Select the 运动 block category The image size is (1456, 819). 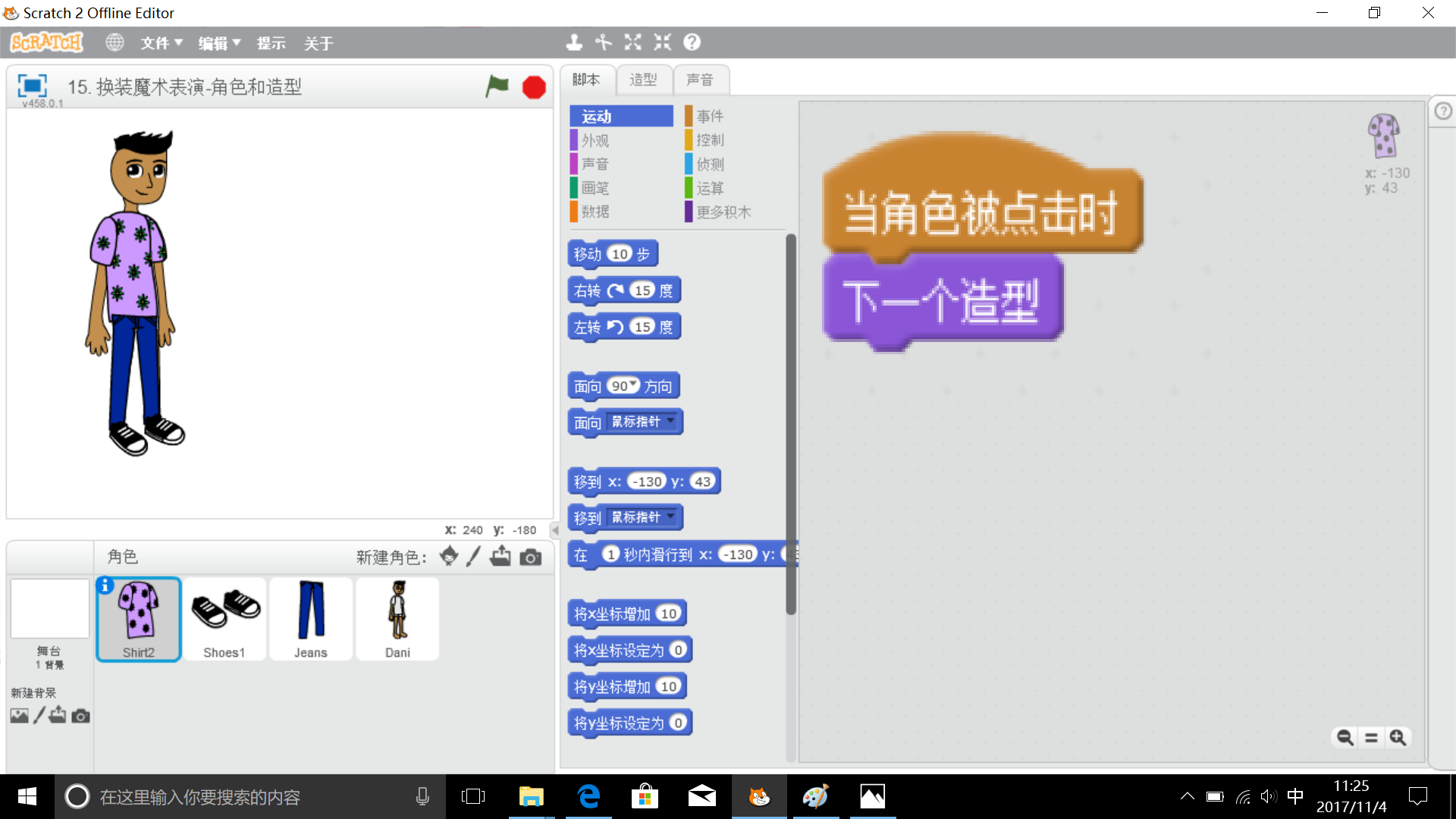click(621, 116)
